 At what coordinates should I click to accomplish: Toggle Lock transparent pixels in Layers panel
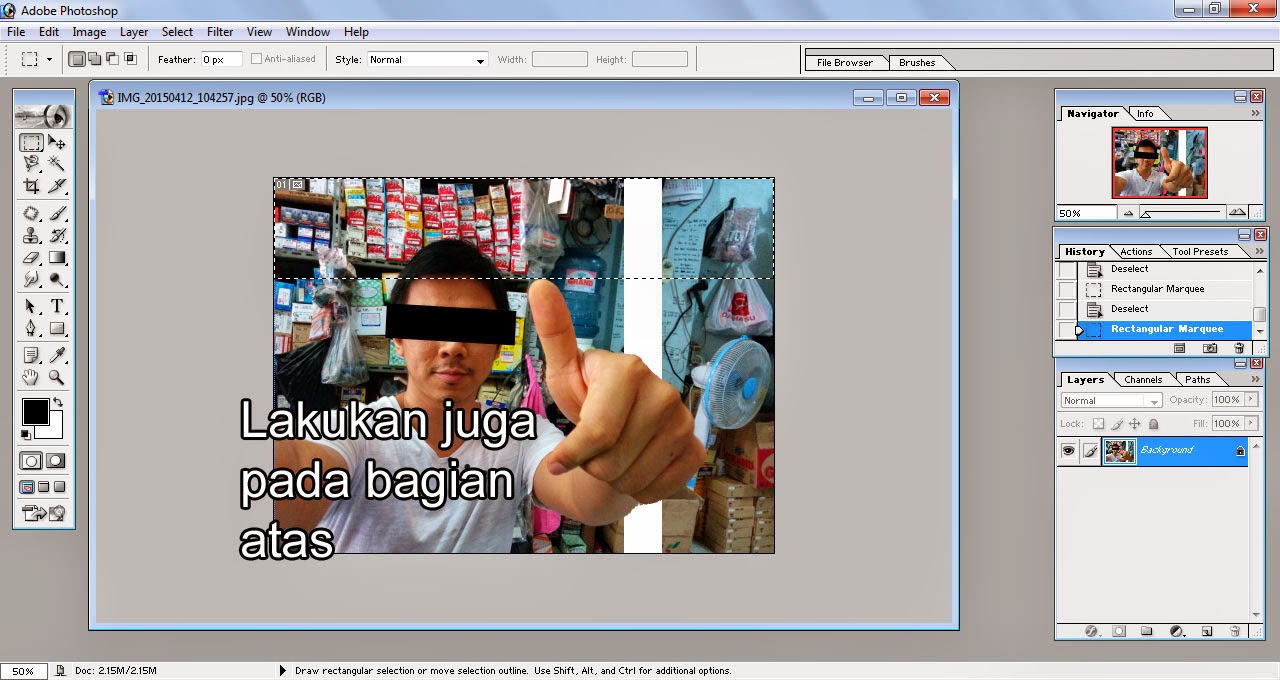1098,424
